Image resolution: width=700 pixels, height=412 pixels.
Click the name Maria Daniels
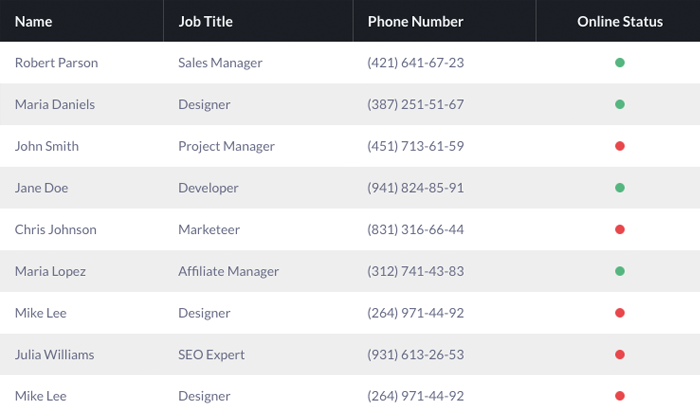pyautogui.click(x=55, y=104)
